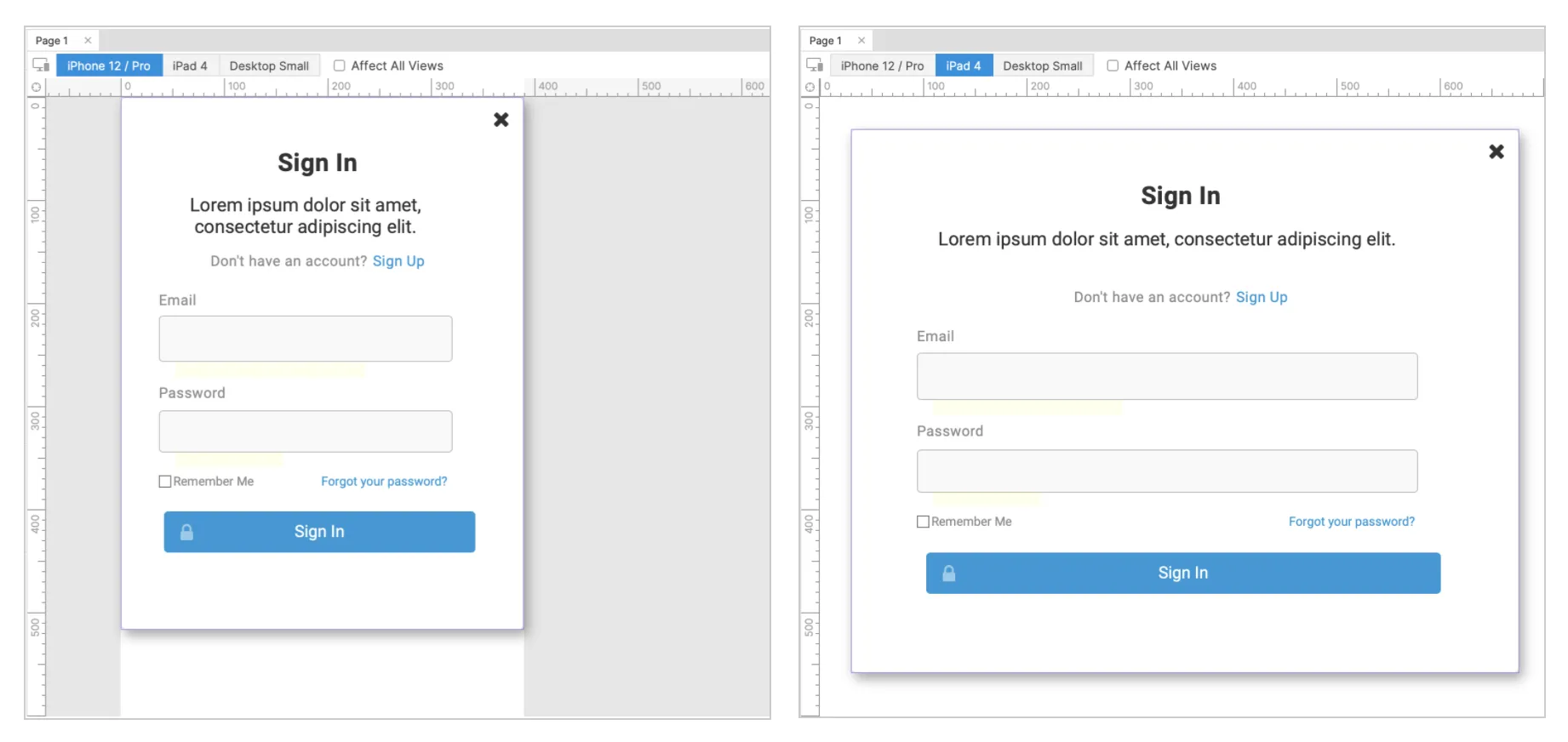
Task: Click the ruler origin icon in the left pane
Action: point(36,87)
